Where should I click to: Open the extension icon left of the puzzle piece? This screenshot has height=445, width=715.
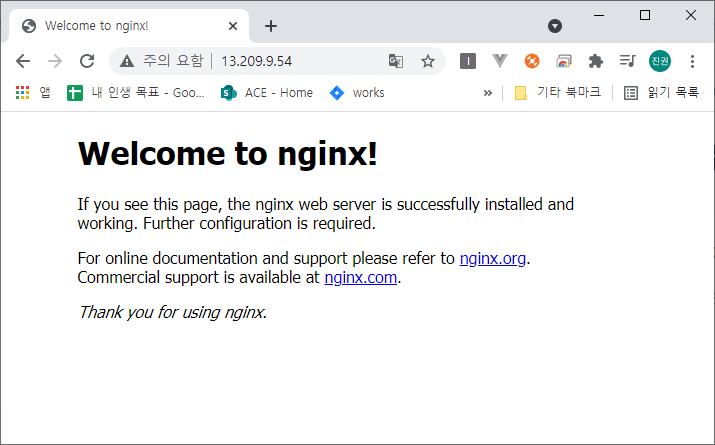click(x=564, y=61)
